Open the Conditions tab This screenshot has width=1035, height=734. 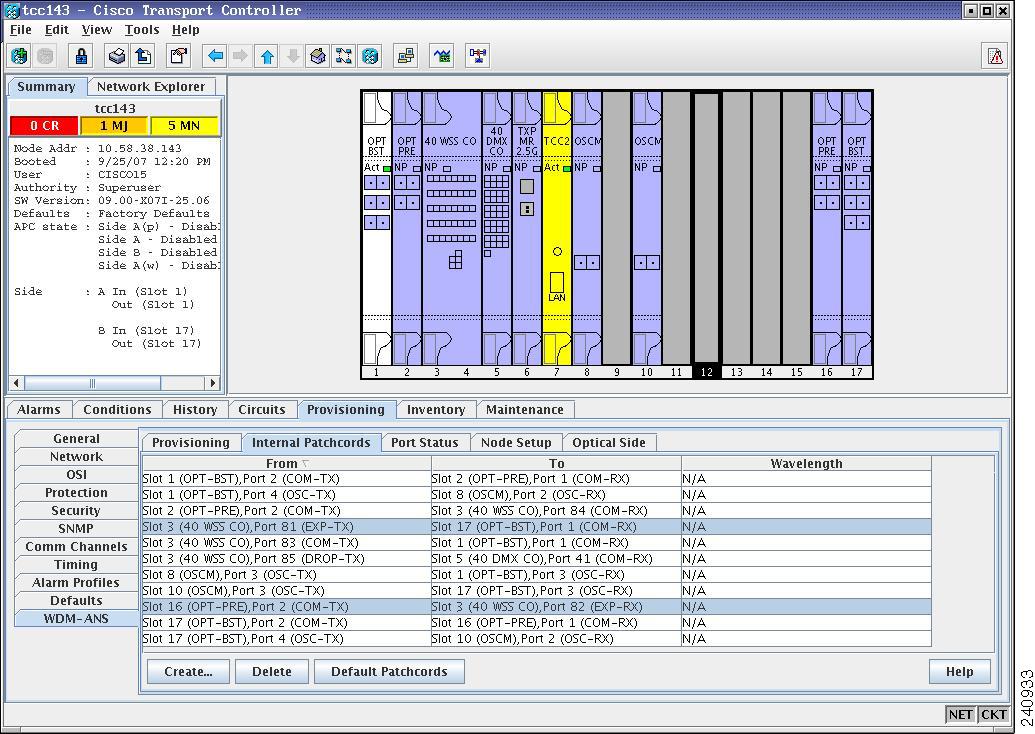[117, 410]
